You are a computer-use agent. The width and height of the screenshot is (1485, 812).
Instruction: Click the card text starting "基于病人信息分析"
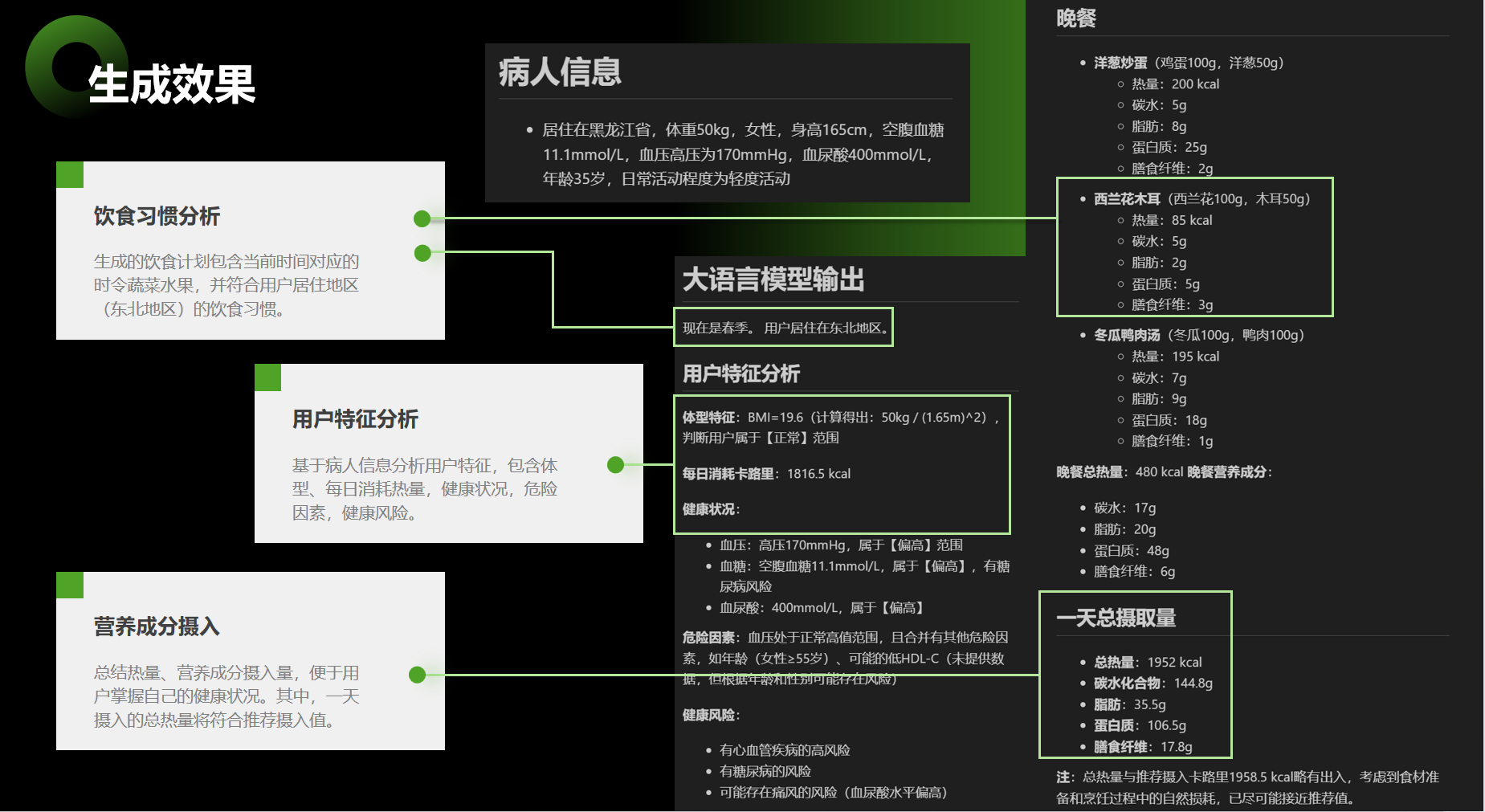click(425, 488)
